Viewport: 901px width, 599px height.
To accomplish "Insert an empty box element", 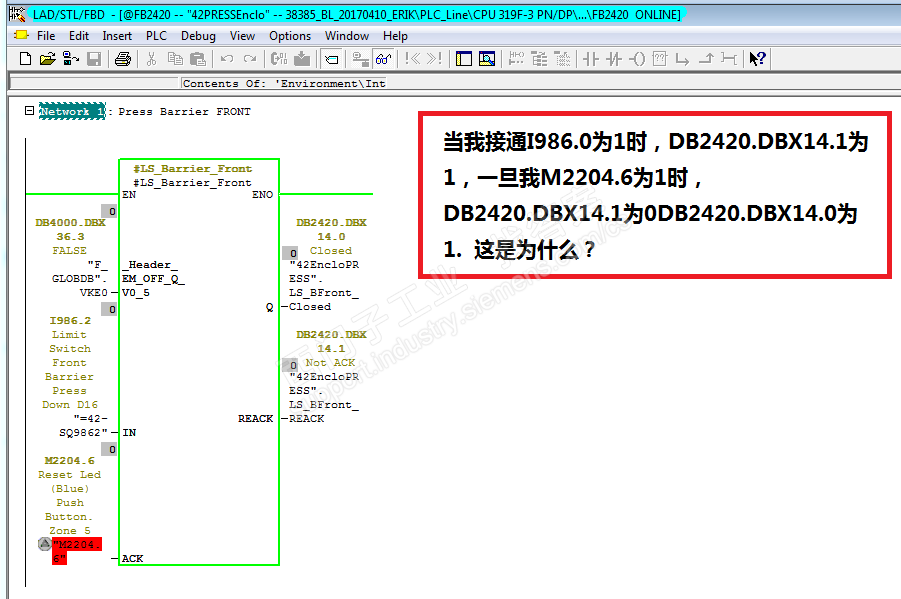I will [660, 59].
